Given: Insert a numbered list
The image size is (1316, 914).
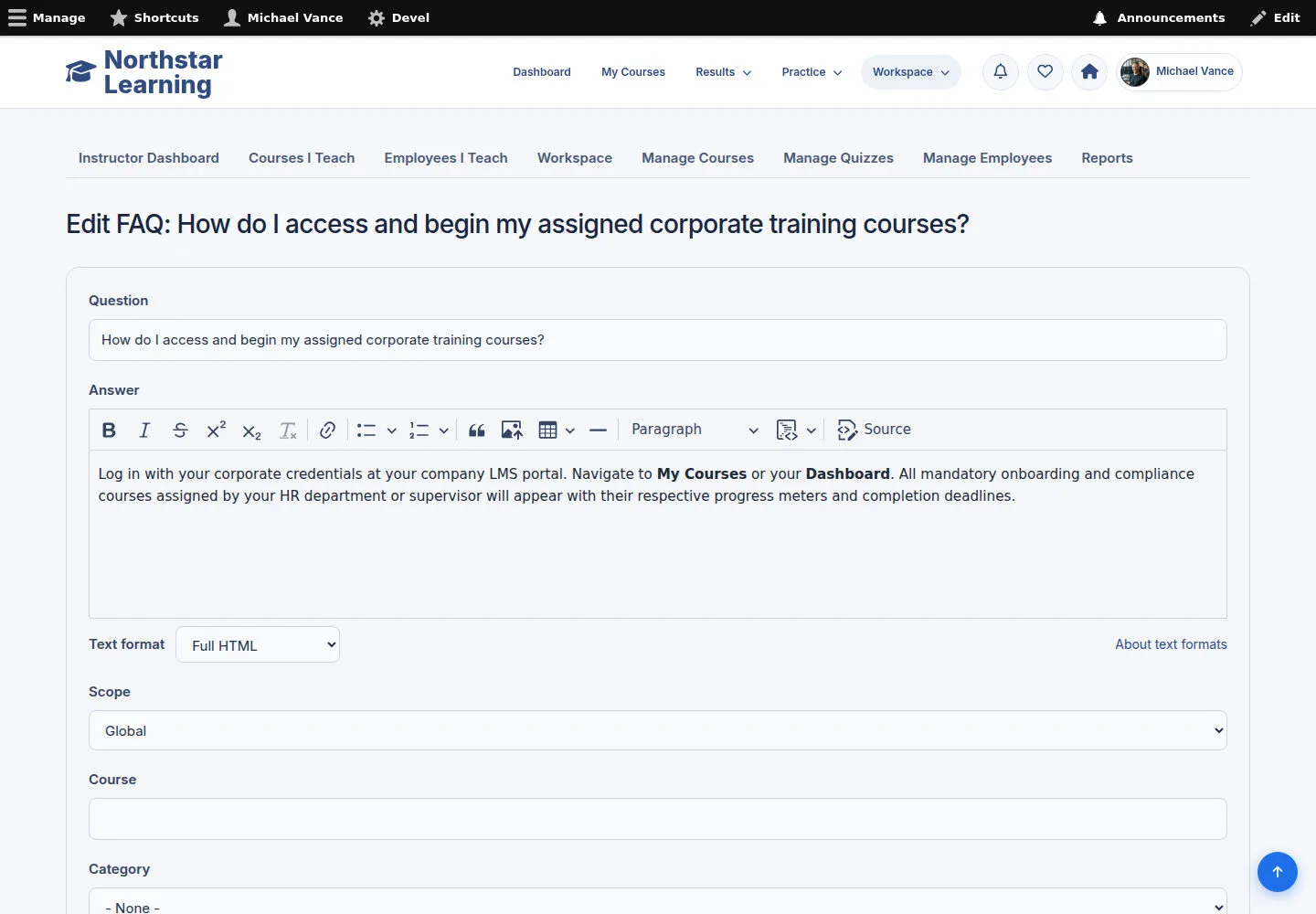Looking at the screenshot, I should (419, 430).
